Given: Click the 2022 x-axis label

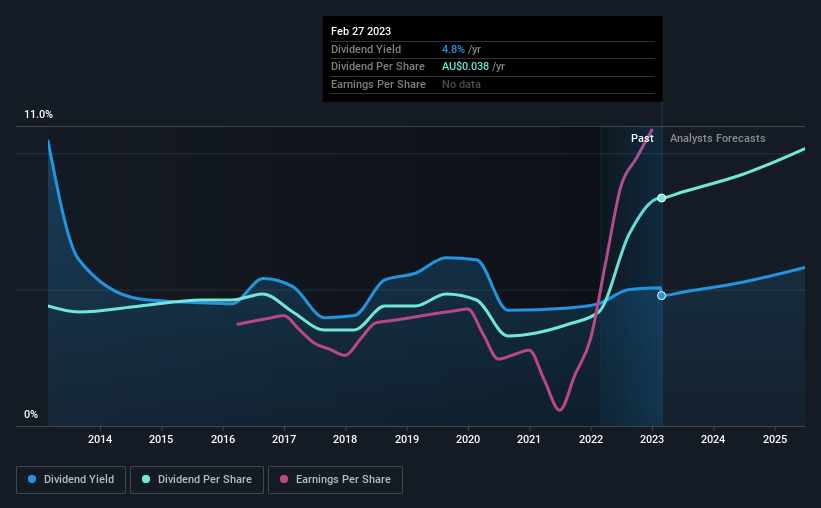Looking at the screenshot, I should [591, 439].
